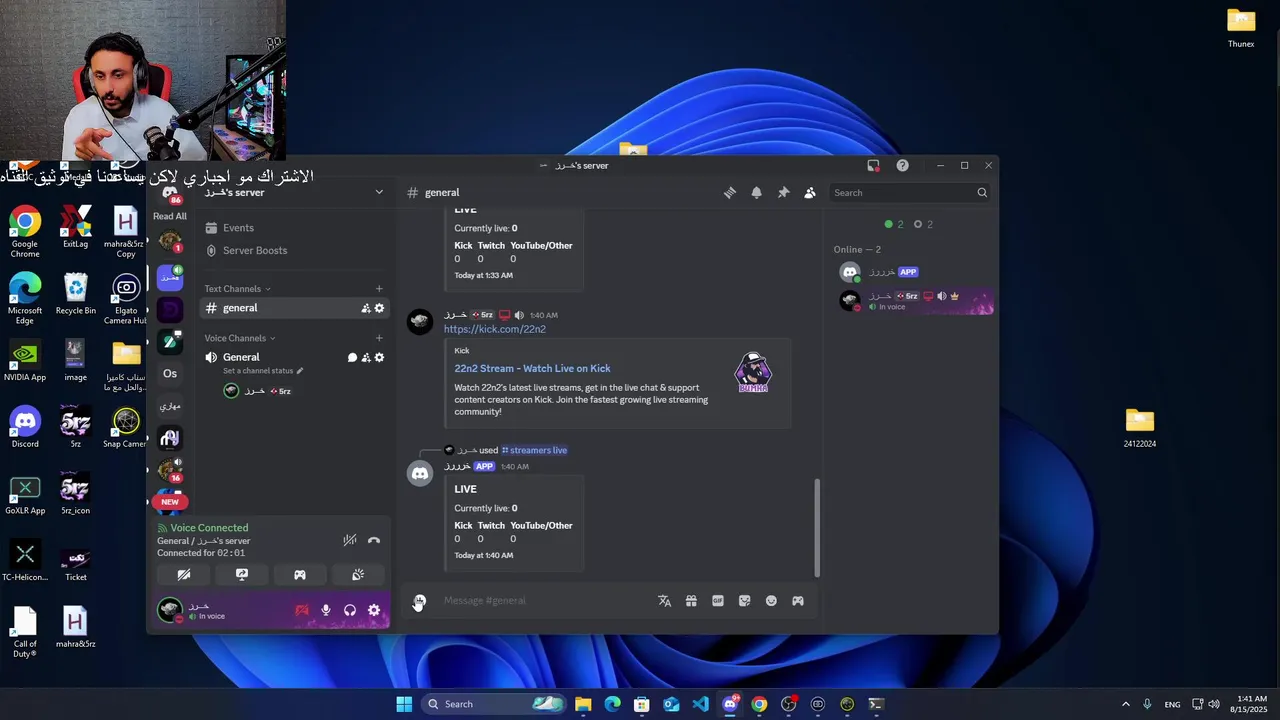Select the #general text channel
Screen dimensions: 1280x720
(294, 308)
